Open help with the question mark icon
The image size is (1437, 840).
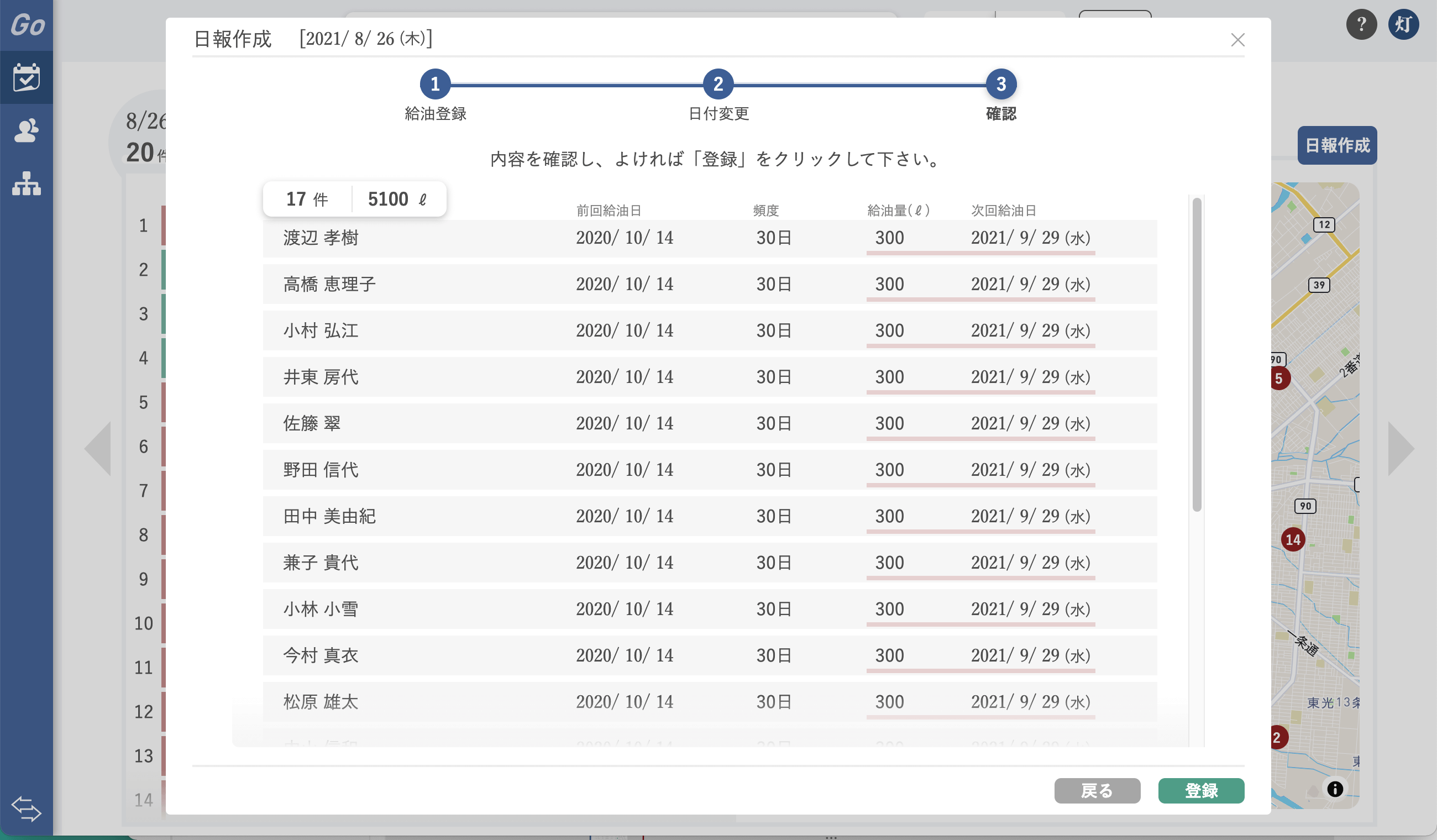click(1362, 24)
